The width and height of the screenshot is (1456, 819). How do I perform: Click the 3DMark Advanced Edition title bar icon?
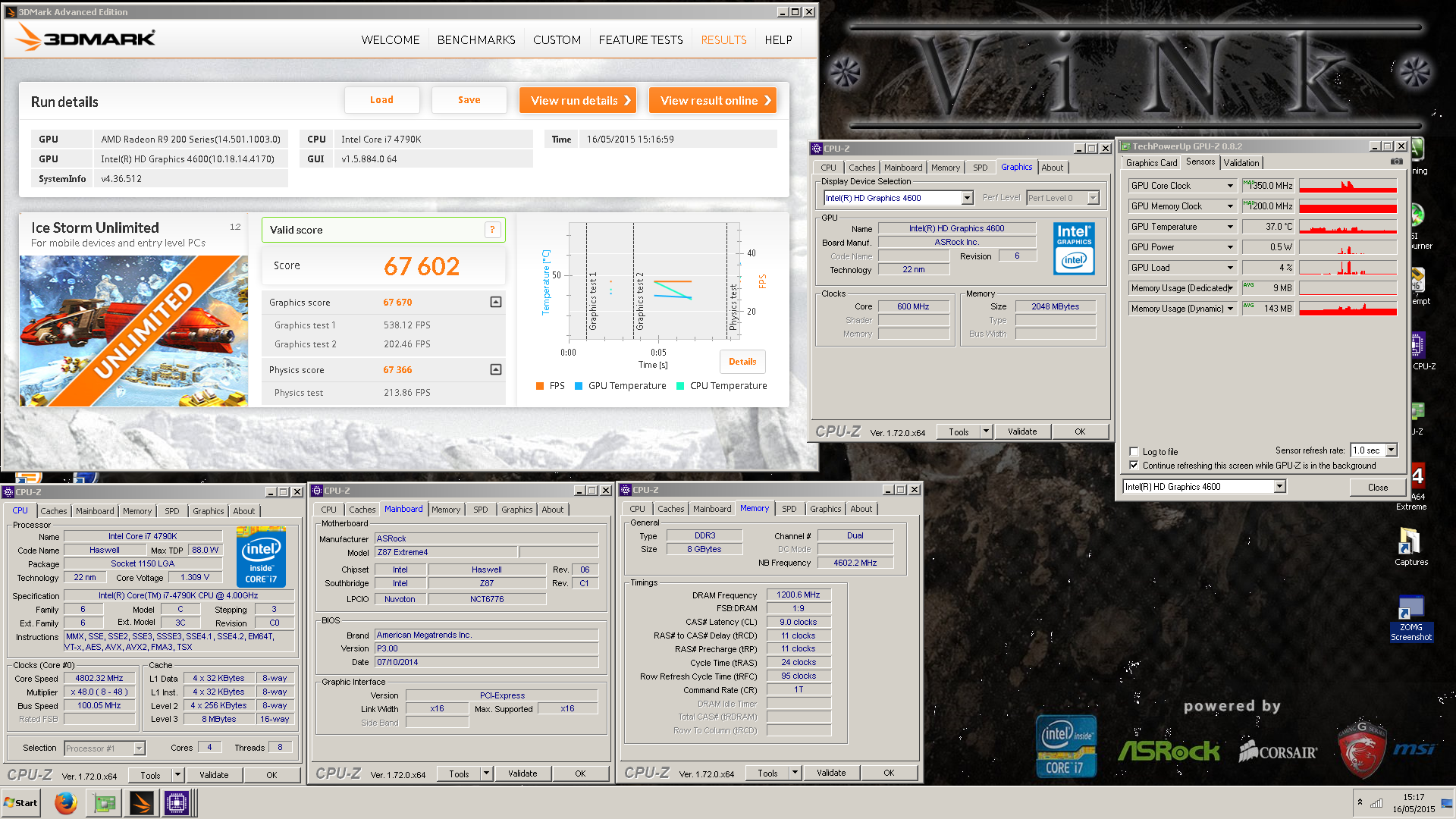[x=11, y=12]
